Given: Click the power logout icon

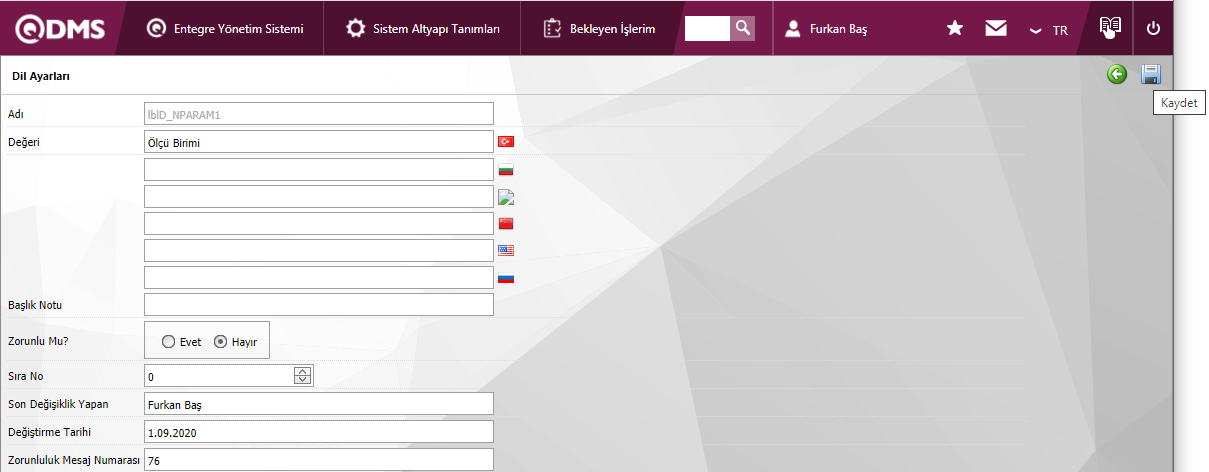Looking at the screenshot, I should tap(1153, 29).
